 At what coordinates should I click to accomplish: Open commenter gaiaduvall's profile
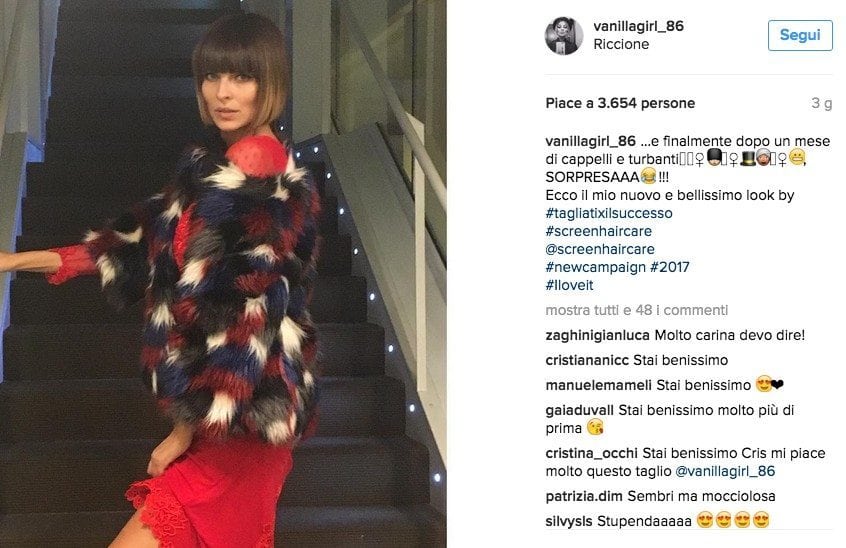(x=579, y=410)
